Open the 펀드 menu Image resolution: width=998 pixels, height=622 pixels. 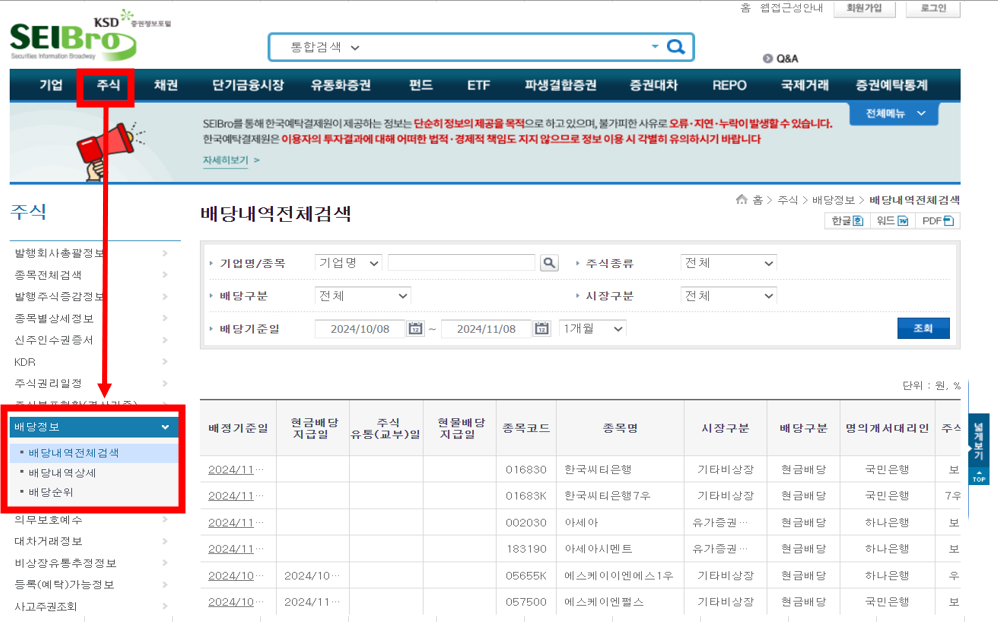[x=421, y=85]
